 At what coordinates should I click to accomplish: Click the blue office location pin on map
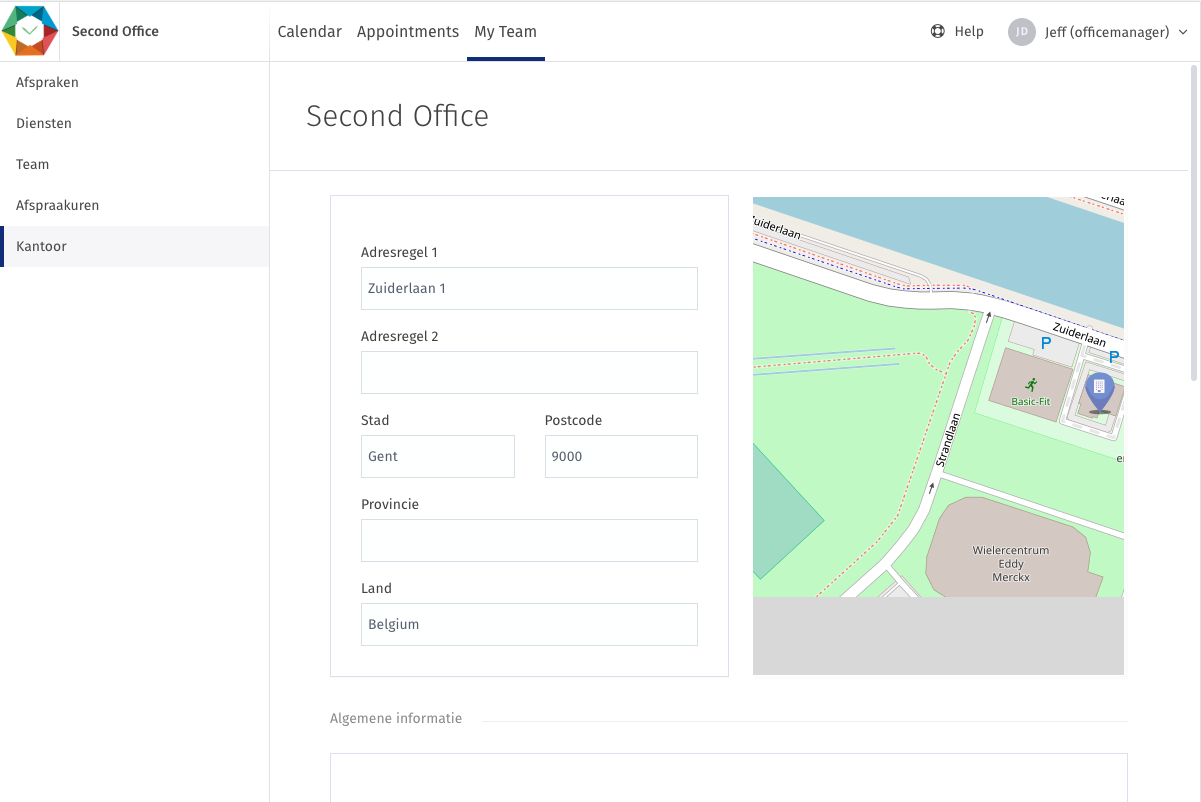point(1099,392)
